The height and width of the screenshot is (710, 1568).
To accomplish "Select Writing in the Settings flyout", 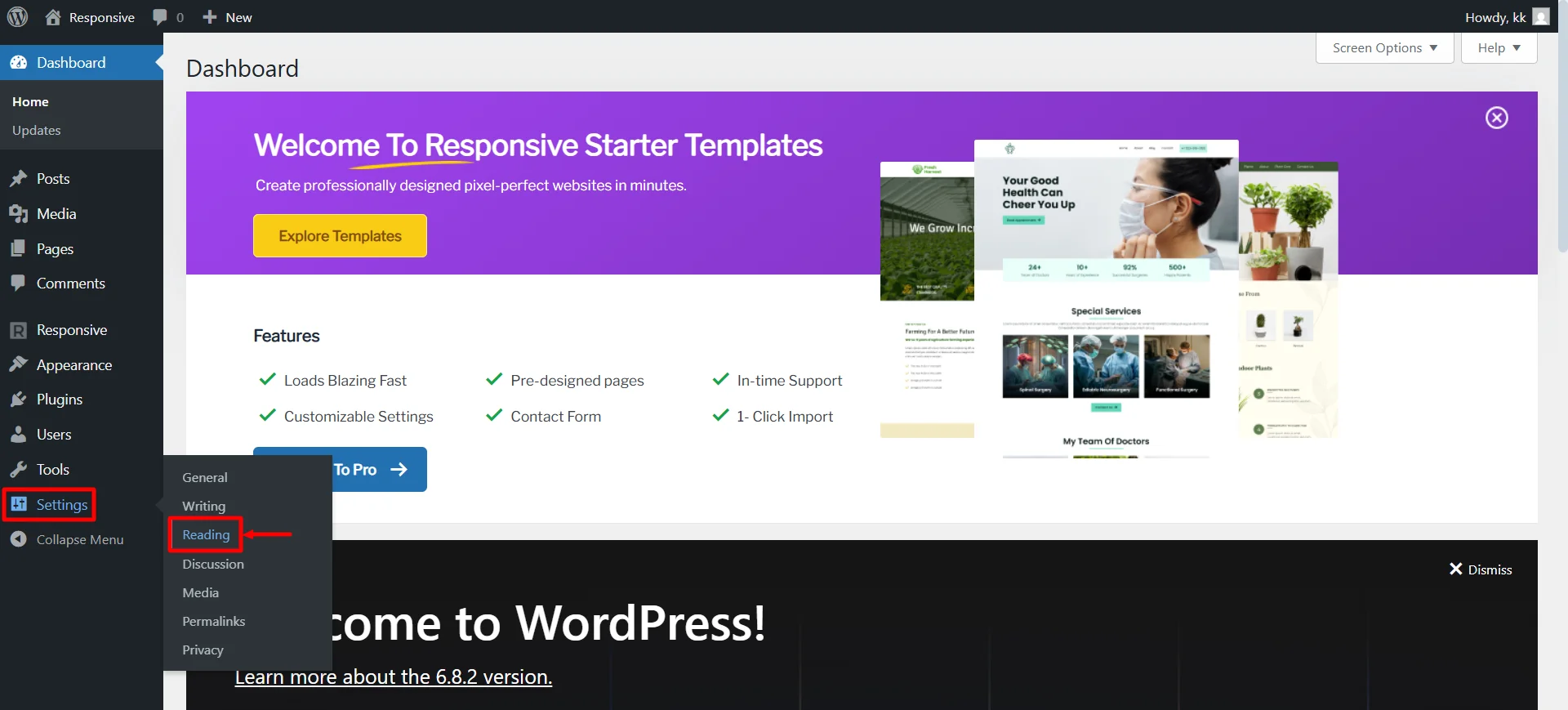I will (x=203, y=507).
